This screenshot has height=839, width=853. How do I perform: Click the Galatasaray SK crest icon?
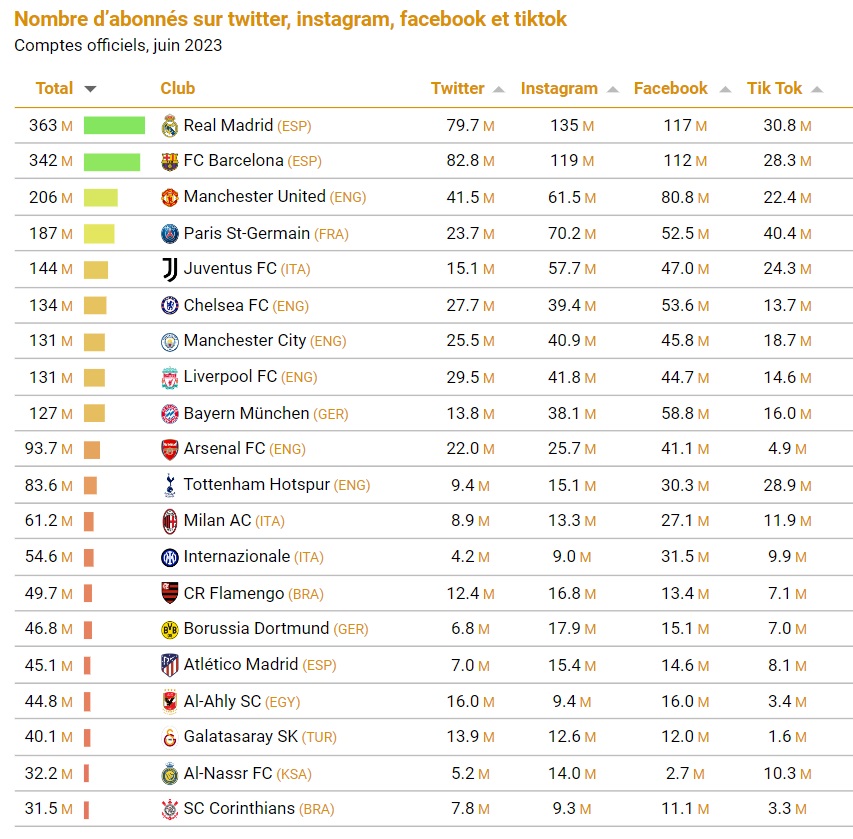(x=169, y=737)
